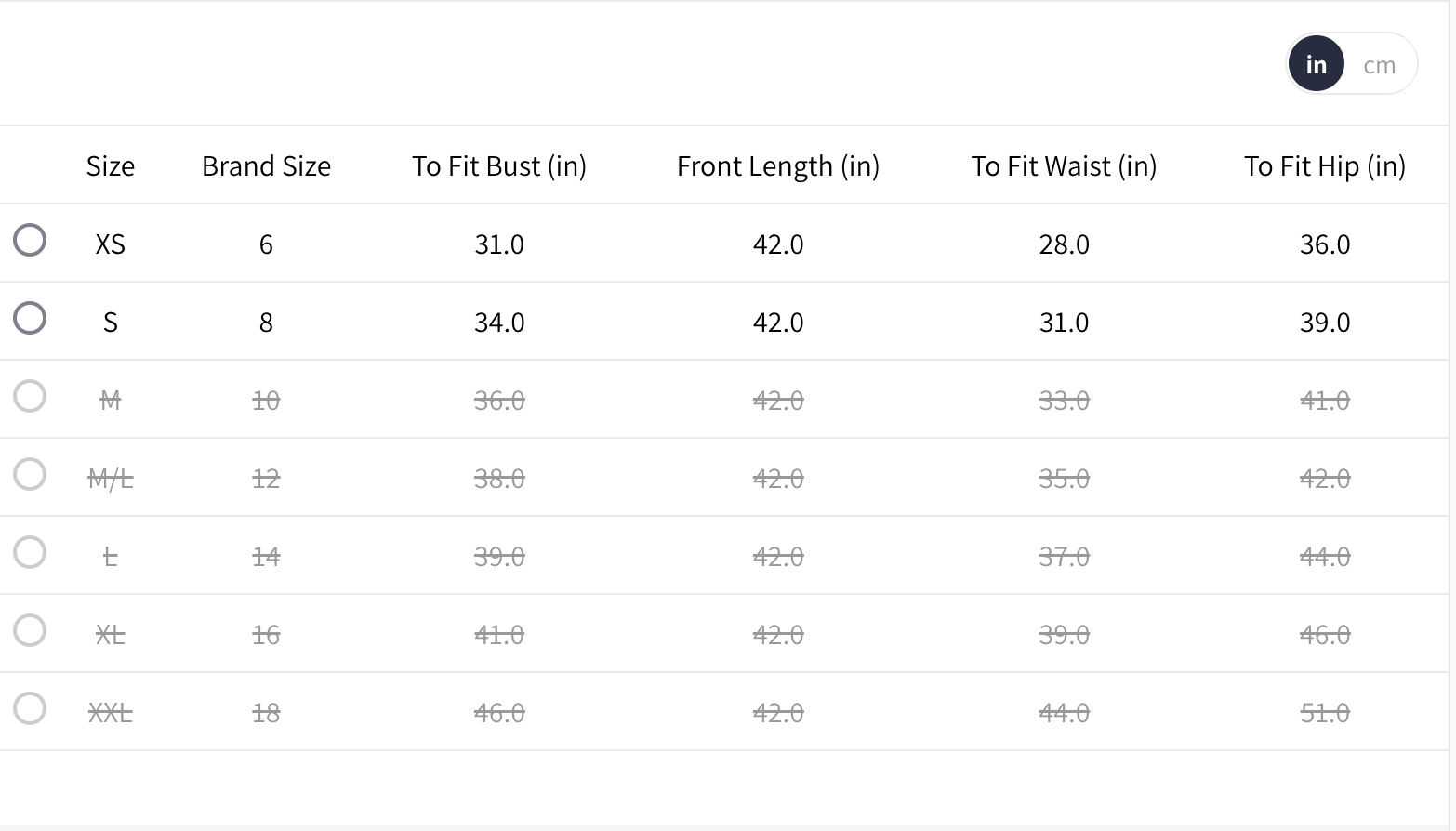Click the To Fit Bust column header
This screenshot has height=831, width=1456.
click(499, 166)
